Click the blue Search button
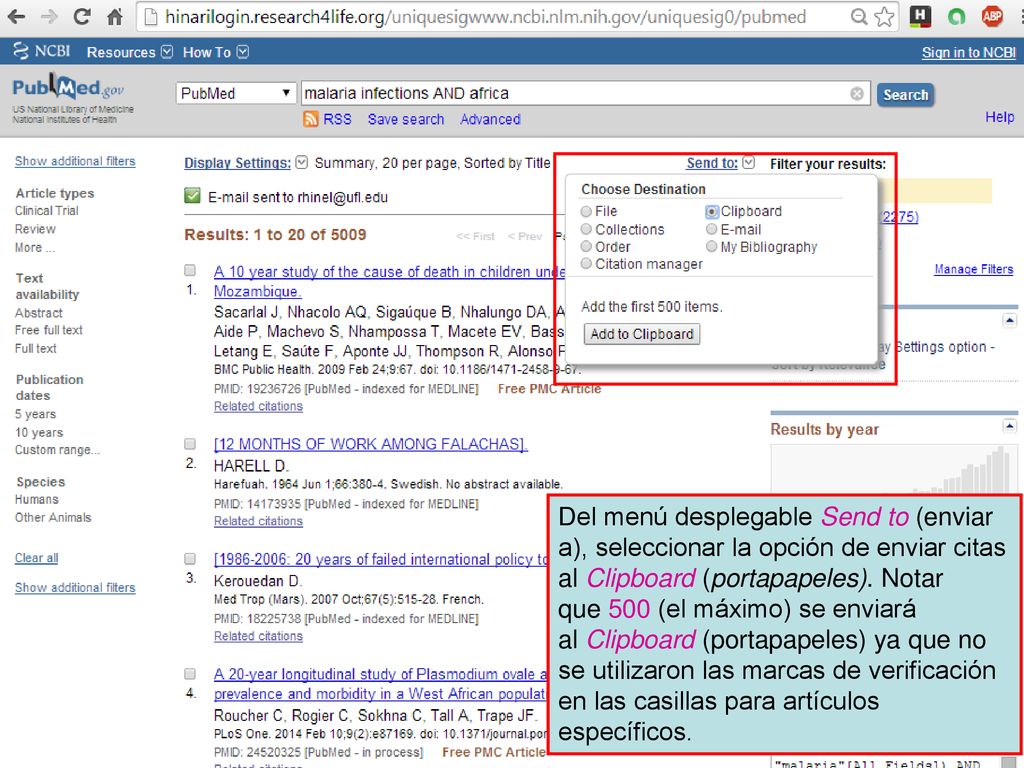Screen dimensions: 1024x768 click(906, 95)
